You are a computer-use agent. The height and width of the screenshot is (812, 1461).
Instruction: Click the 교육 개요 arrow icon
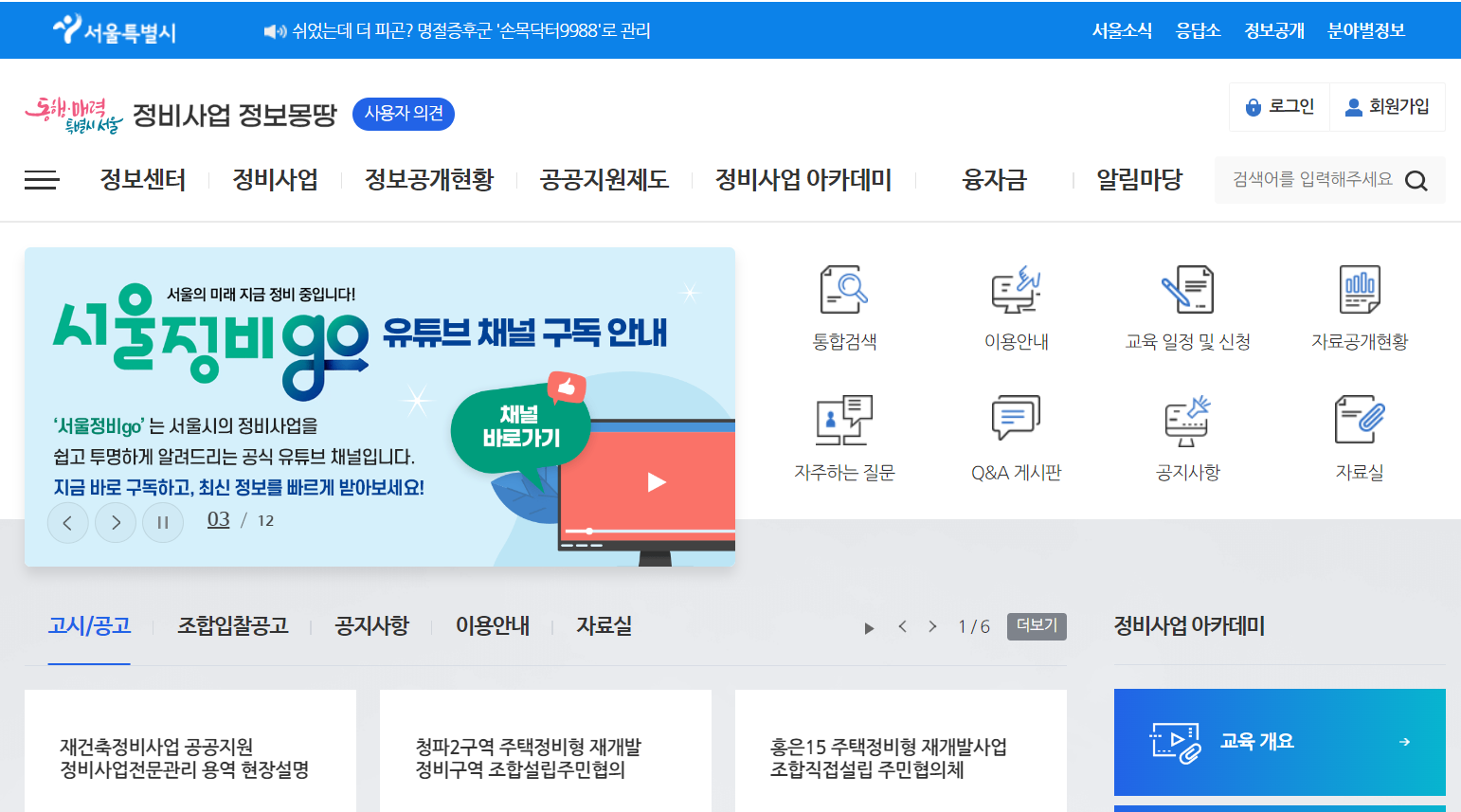click(x=1404, y=742)
